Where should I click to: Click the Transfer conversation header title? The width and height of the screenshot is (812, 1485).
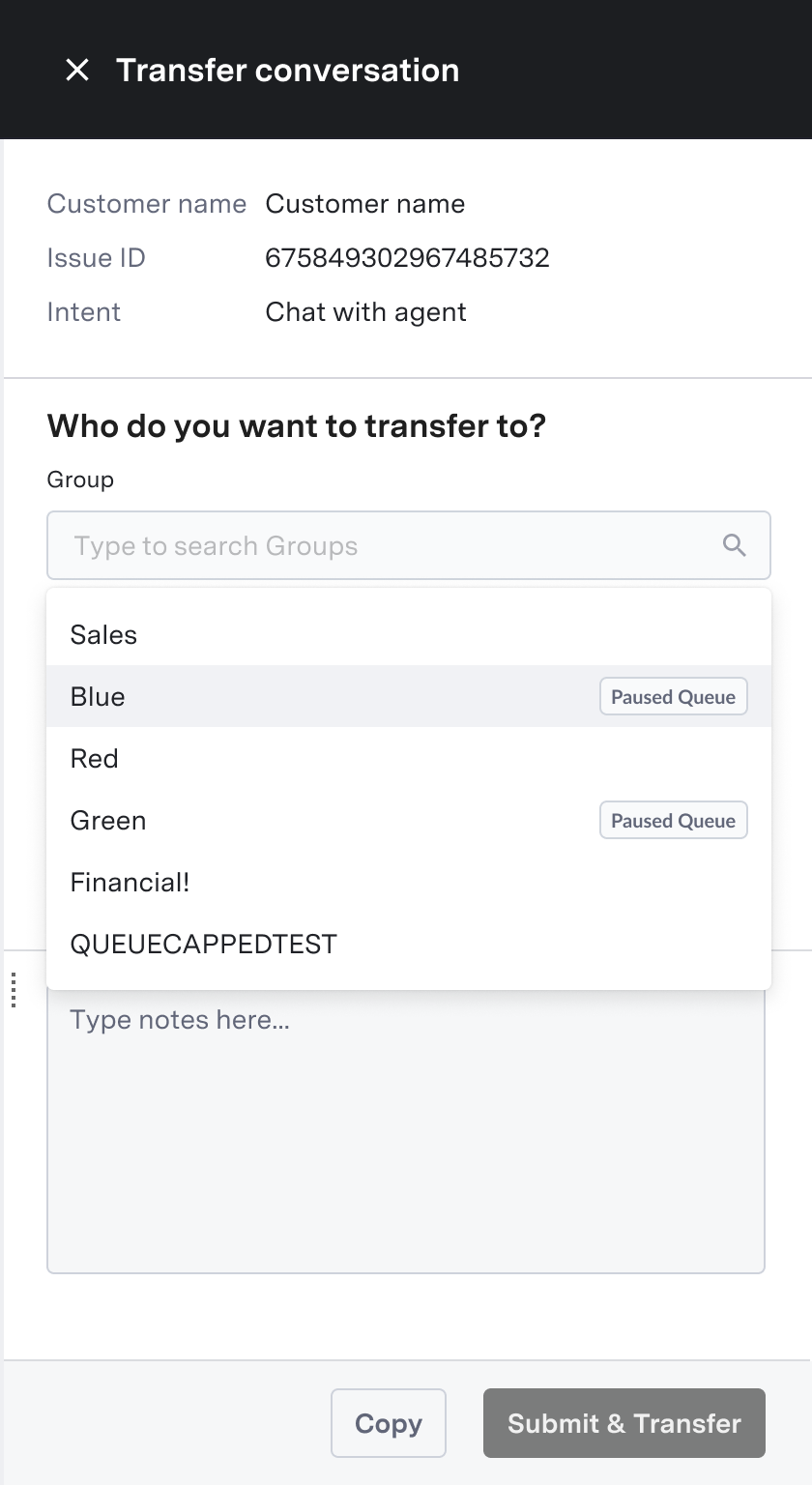[287, 70]
